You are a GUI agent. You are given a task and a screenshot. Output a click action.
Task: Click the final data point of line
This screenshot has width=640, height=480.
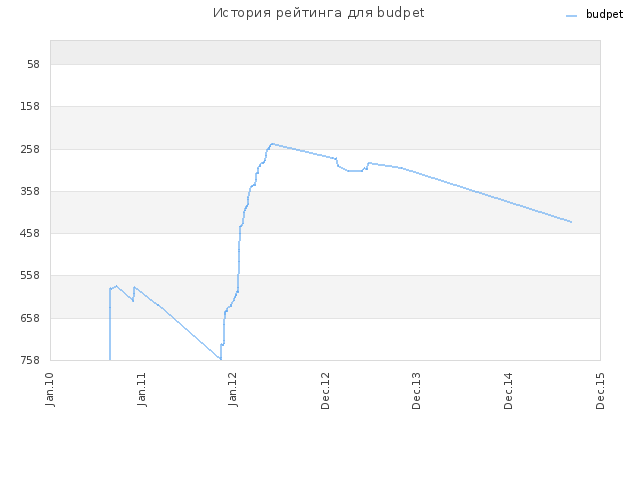click(x=571, y=222)
